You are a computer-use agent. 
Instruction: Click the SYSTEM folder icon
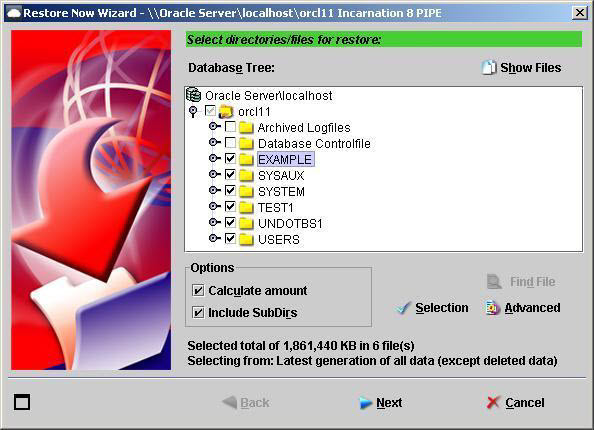tap(246, 192)
